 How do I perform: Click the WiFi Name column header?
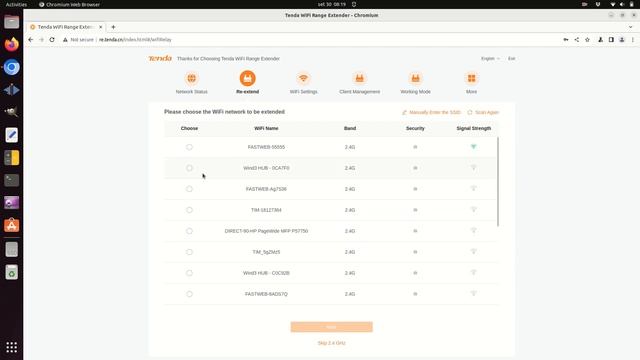[x=266, y=128]
